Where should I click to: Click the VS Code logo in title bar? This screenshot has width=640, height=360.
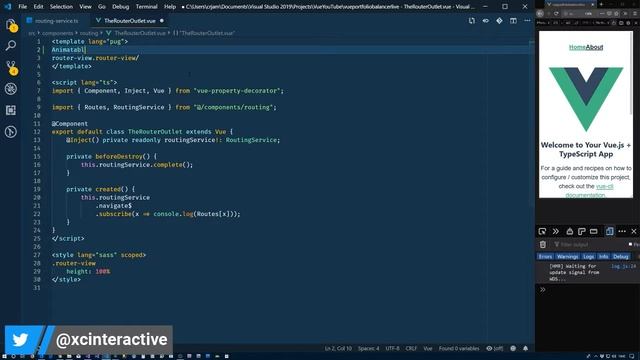[x=8, y=7]
